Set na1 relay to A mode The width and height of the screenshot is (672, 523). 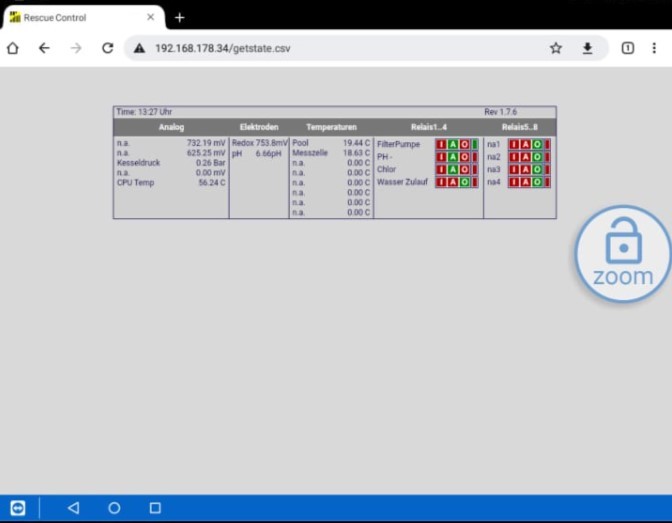[525, 144]
